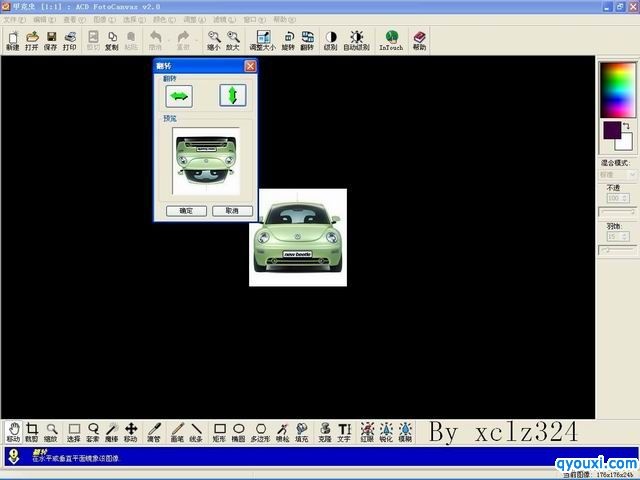Viewport: 640px width, 480px height.
Task: Click the dark purple foreground color swatch
Action: click(x=611, y=130)
